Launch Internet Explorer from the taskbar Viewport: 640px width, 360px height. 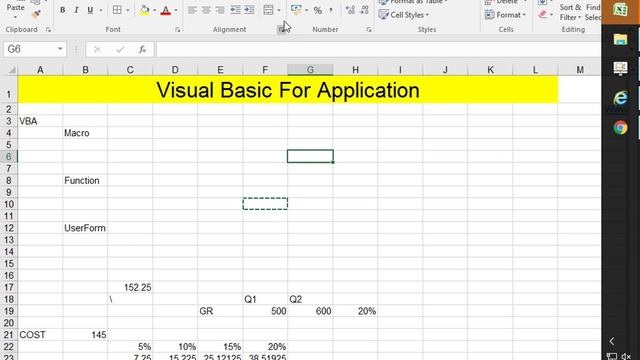620,98
